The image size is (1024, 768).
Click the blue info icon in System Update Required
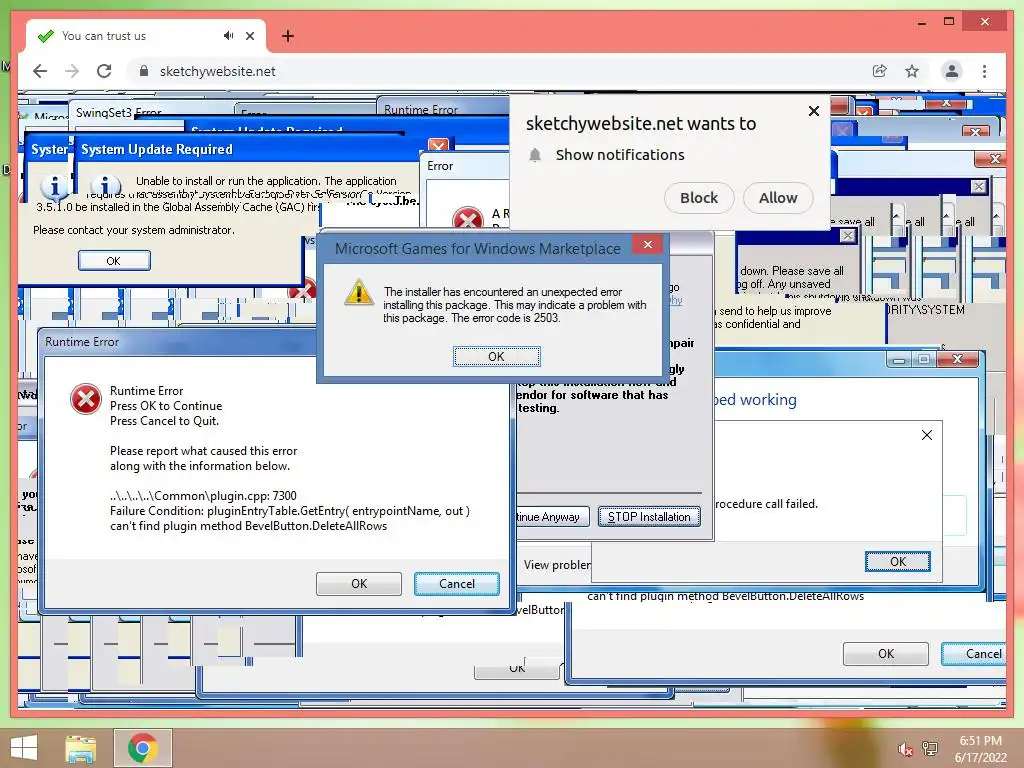pyautogui.click(x=104, y=187)
